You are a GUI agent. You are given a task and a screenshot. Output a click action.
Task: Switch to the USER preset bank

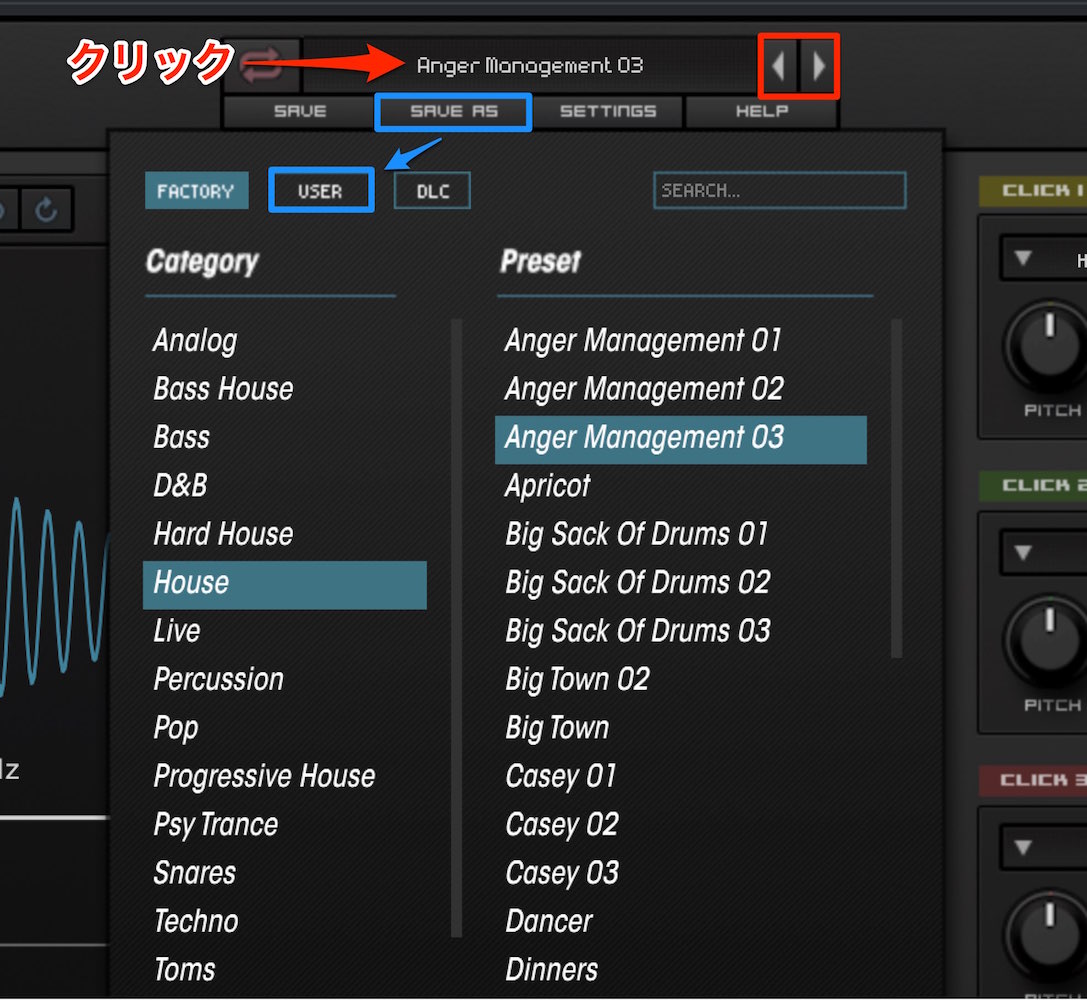tap(321, 191)
